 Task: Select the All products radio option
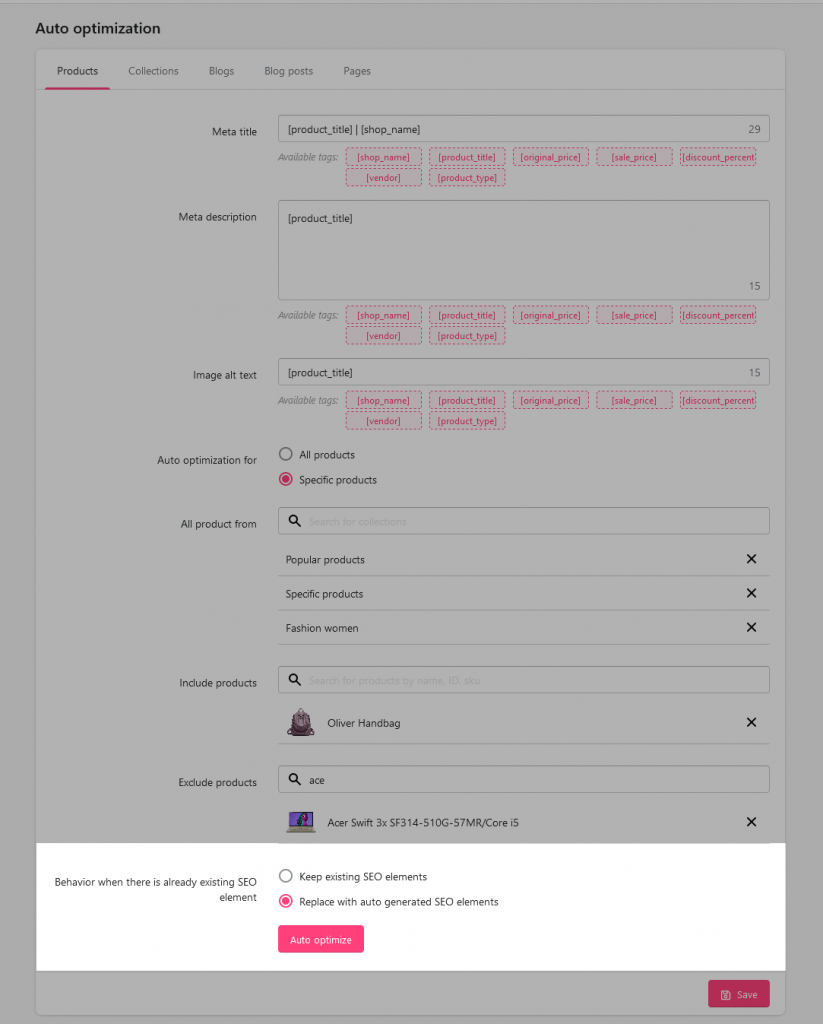click(286, 455)
